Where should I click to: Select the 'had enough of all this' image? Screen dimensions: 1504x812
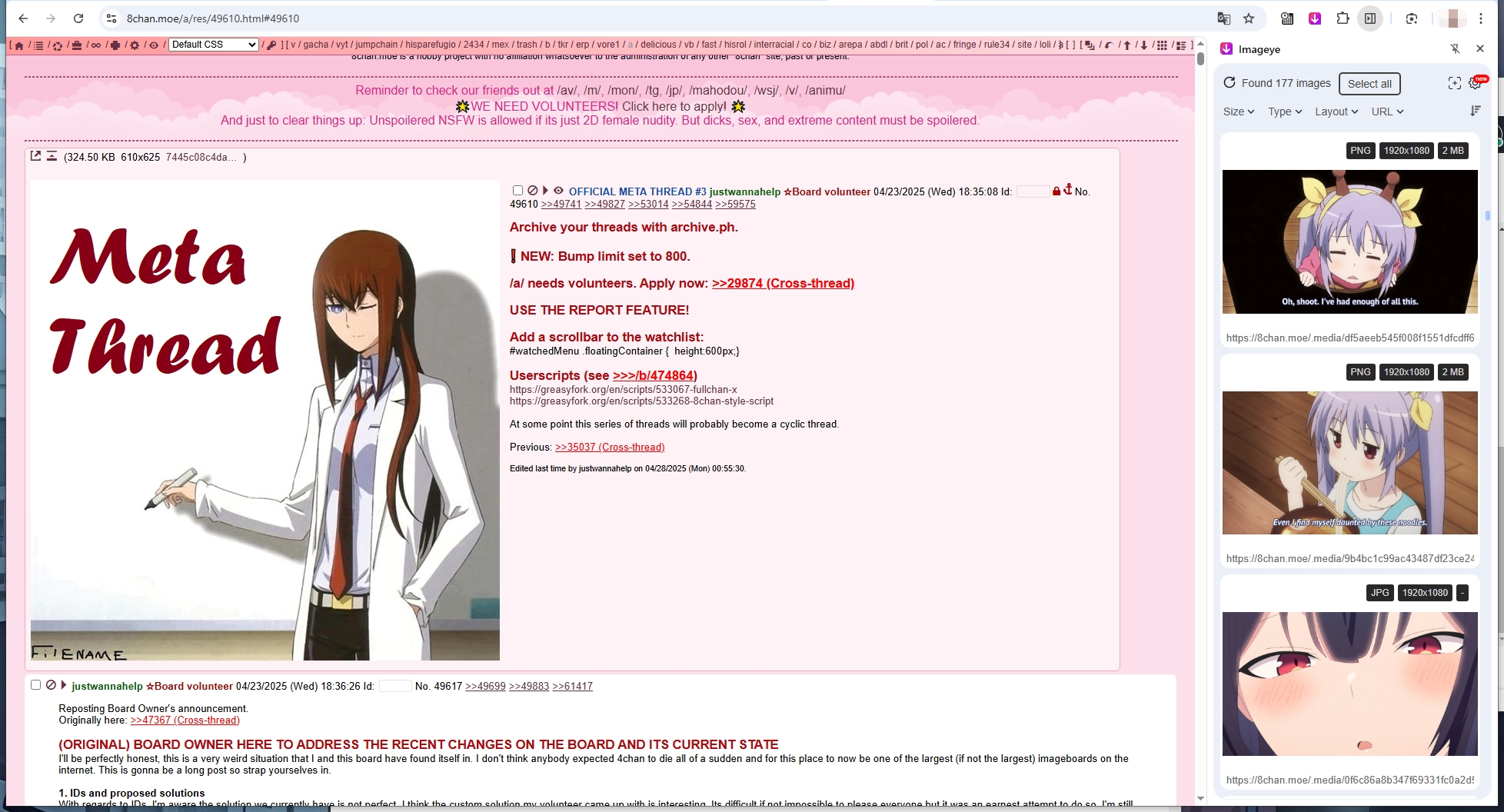point(1349,241)
